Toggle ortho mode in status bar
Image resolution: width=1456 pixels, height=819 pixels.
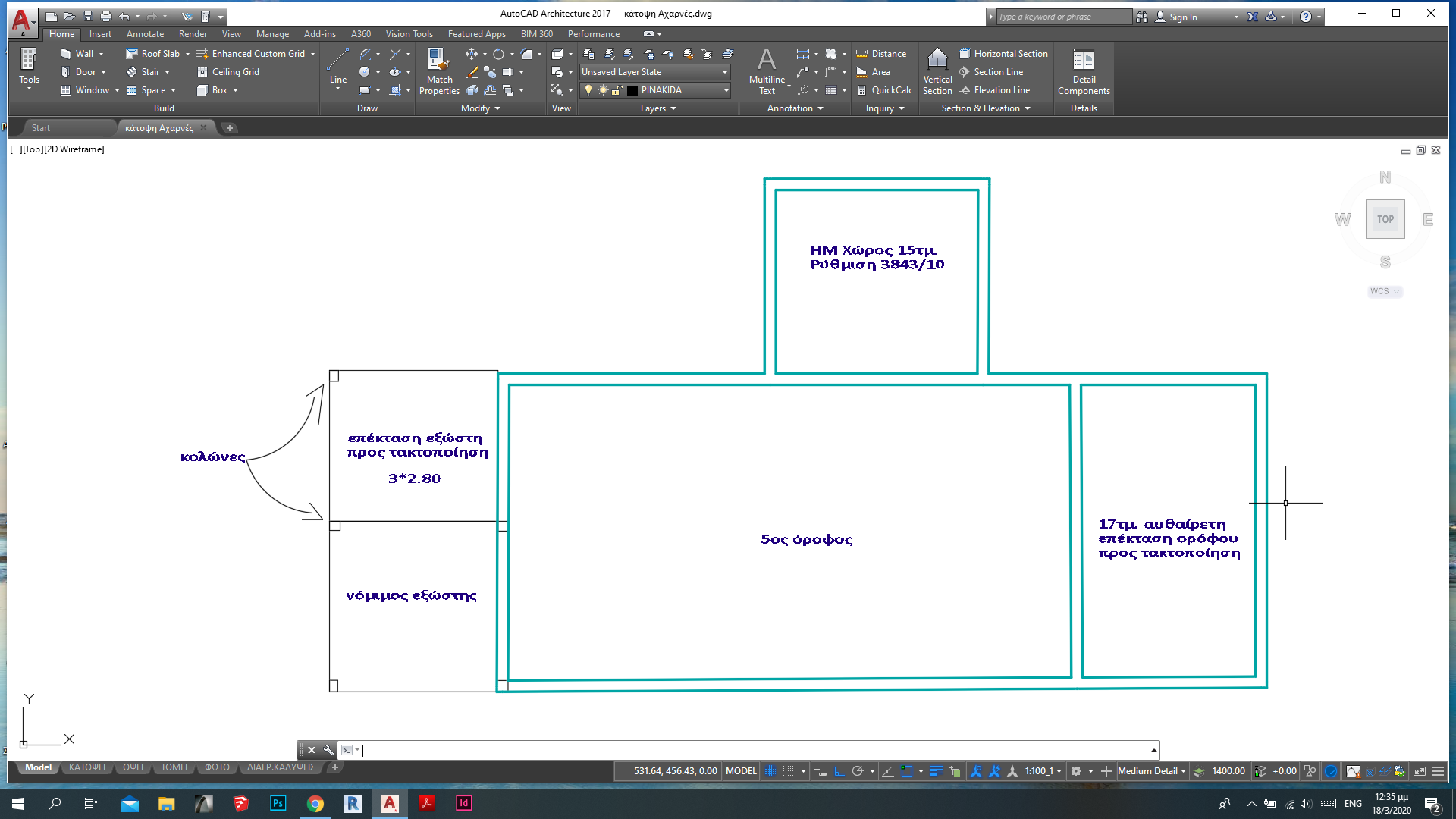(839, 771)
